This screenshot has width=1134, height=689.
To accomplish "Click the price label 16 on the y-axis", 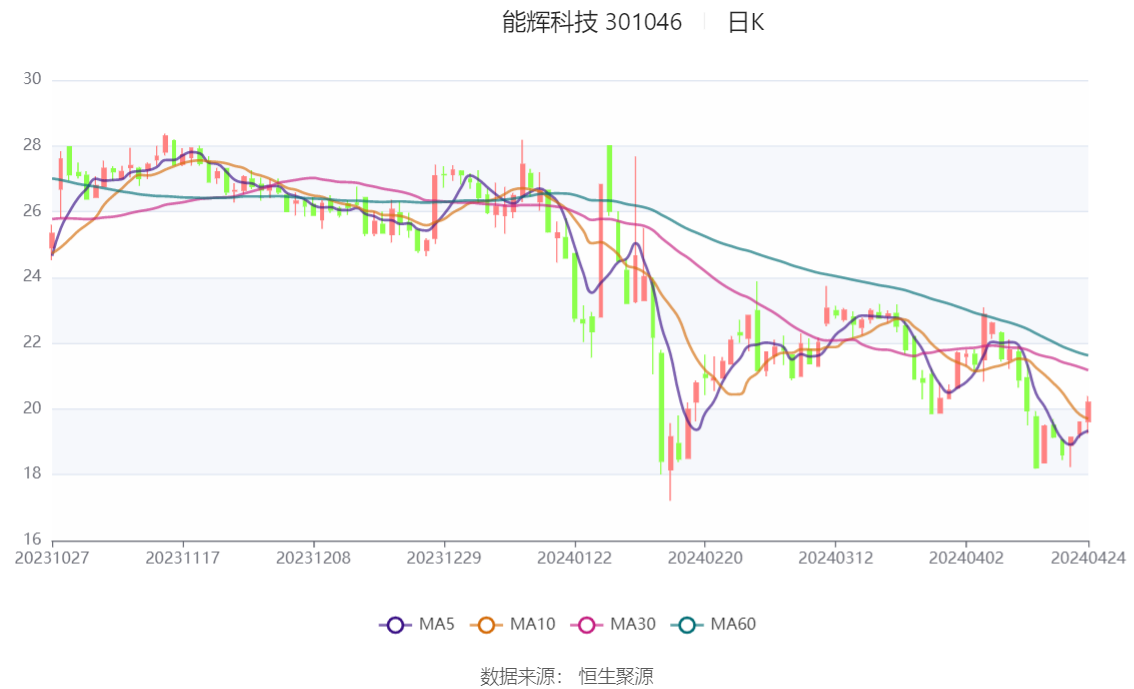I will pos(32,540).
